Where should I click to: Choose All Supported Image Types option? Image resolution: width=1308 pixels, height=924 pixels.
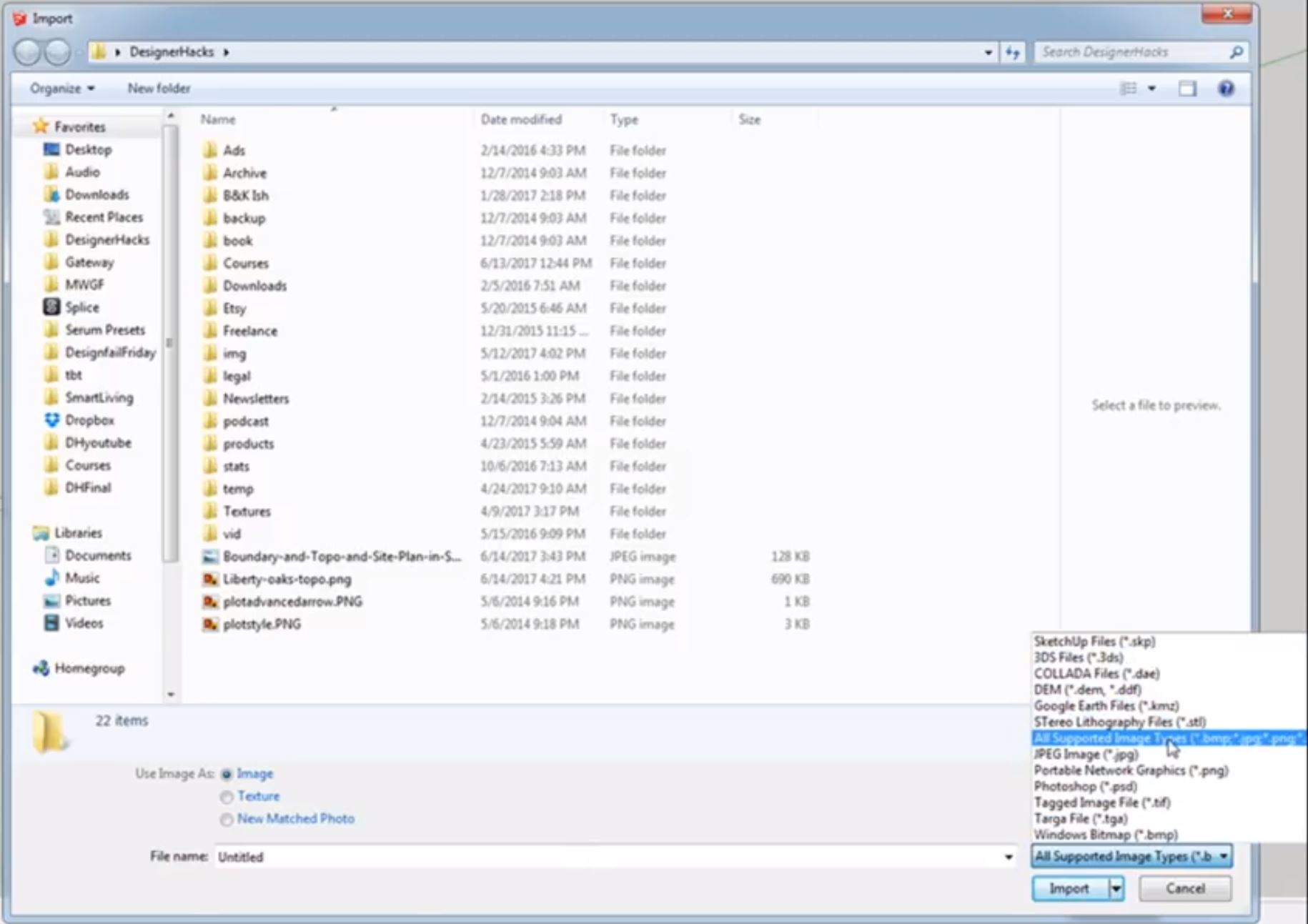[x=1169, y=738]
